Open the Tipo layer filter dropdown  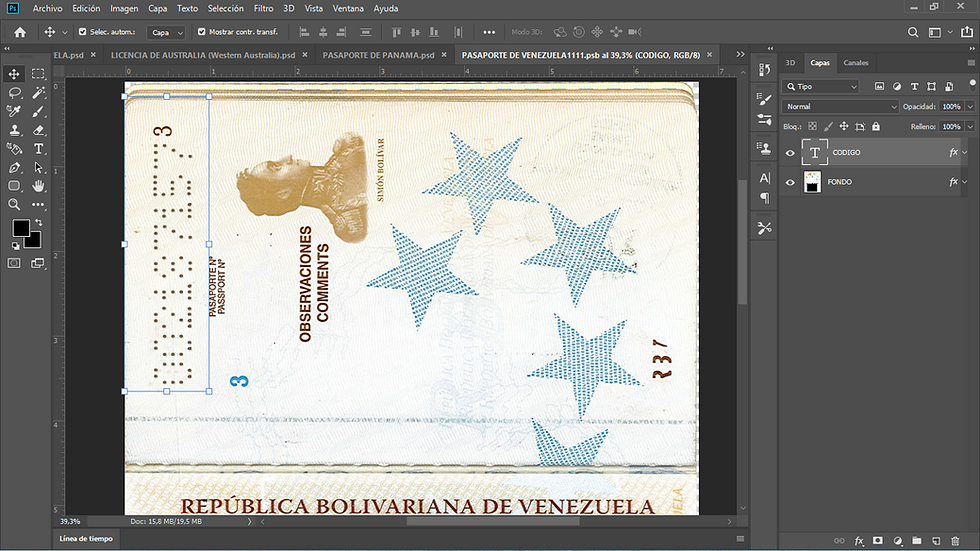coord(822,87)
